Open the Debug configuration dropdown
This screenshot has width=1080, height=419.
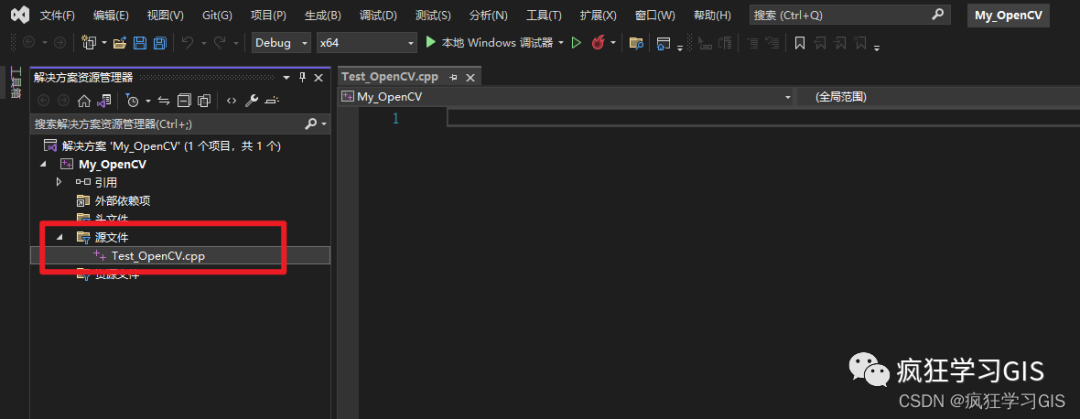coord(282,43)
